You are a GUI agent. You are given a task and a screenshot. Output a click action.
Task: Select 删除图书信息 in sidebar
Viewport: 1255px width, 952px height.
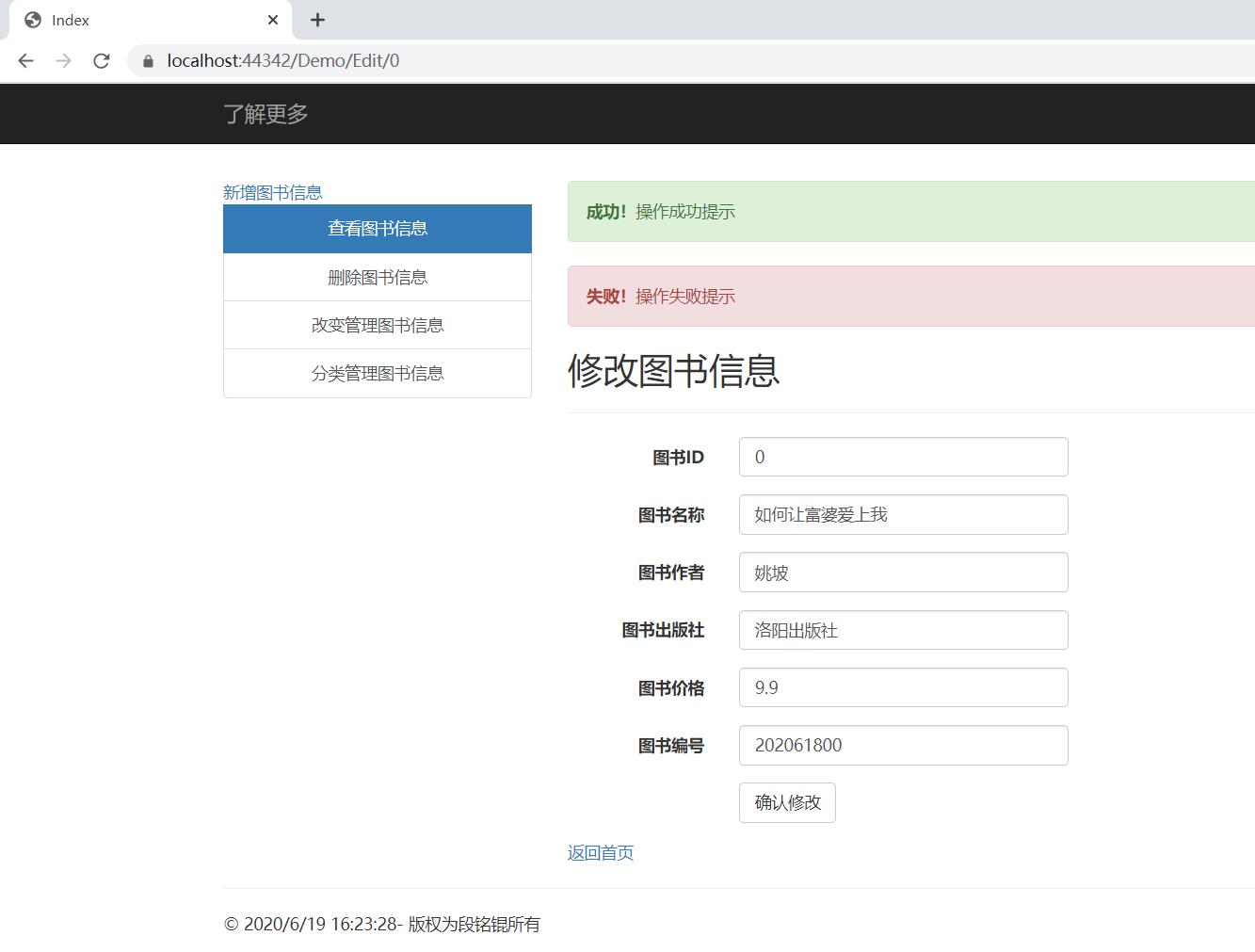pyautogui.click(x=378, y=277)
